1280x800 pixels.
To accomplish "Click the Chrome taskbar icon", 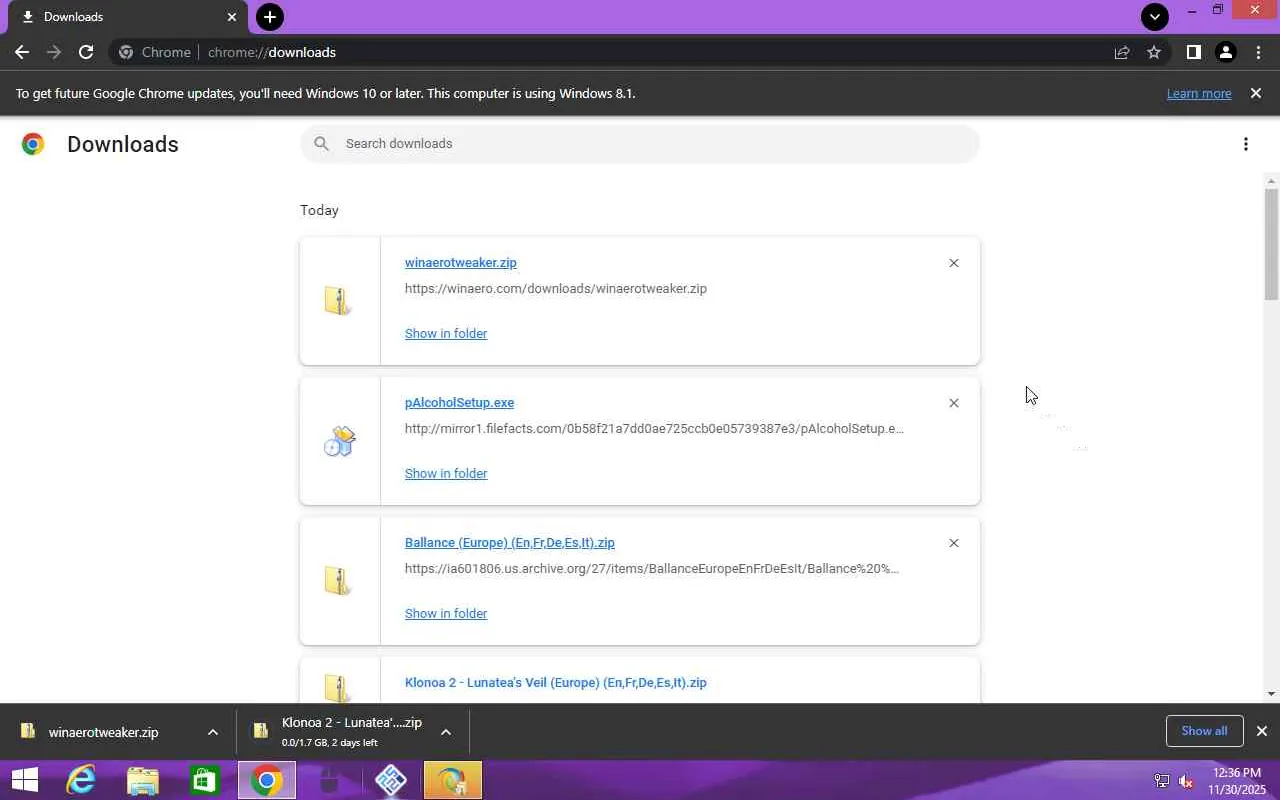I will [267, 780].
